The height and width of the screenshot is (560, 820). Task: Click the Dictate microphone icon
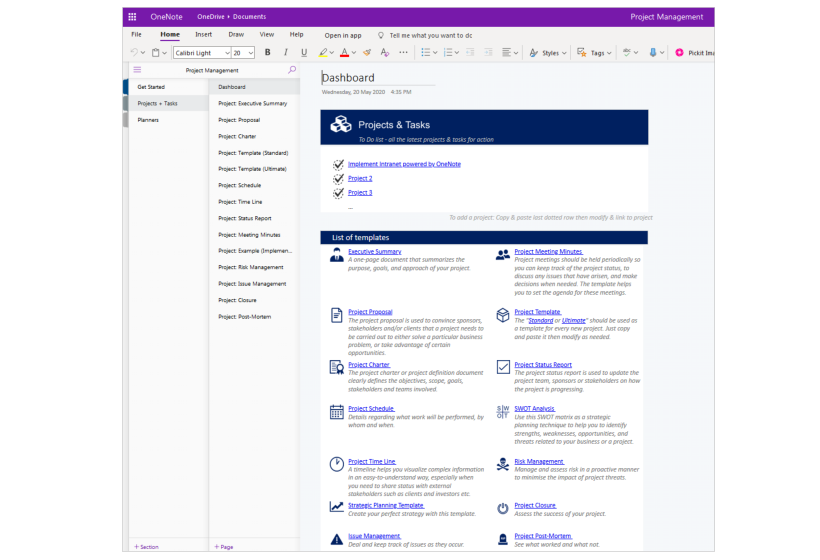tap(653, 52)
